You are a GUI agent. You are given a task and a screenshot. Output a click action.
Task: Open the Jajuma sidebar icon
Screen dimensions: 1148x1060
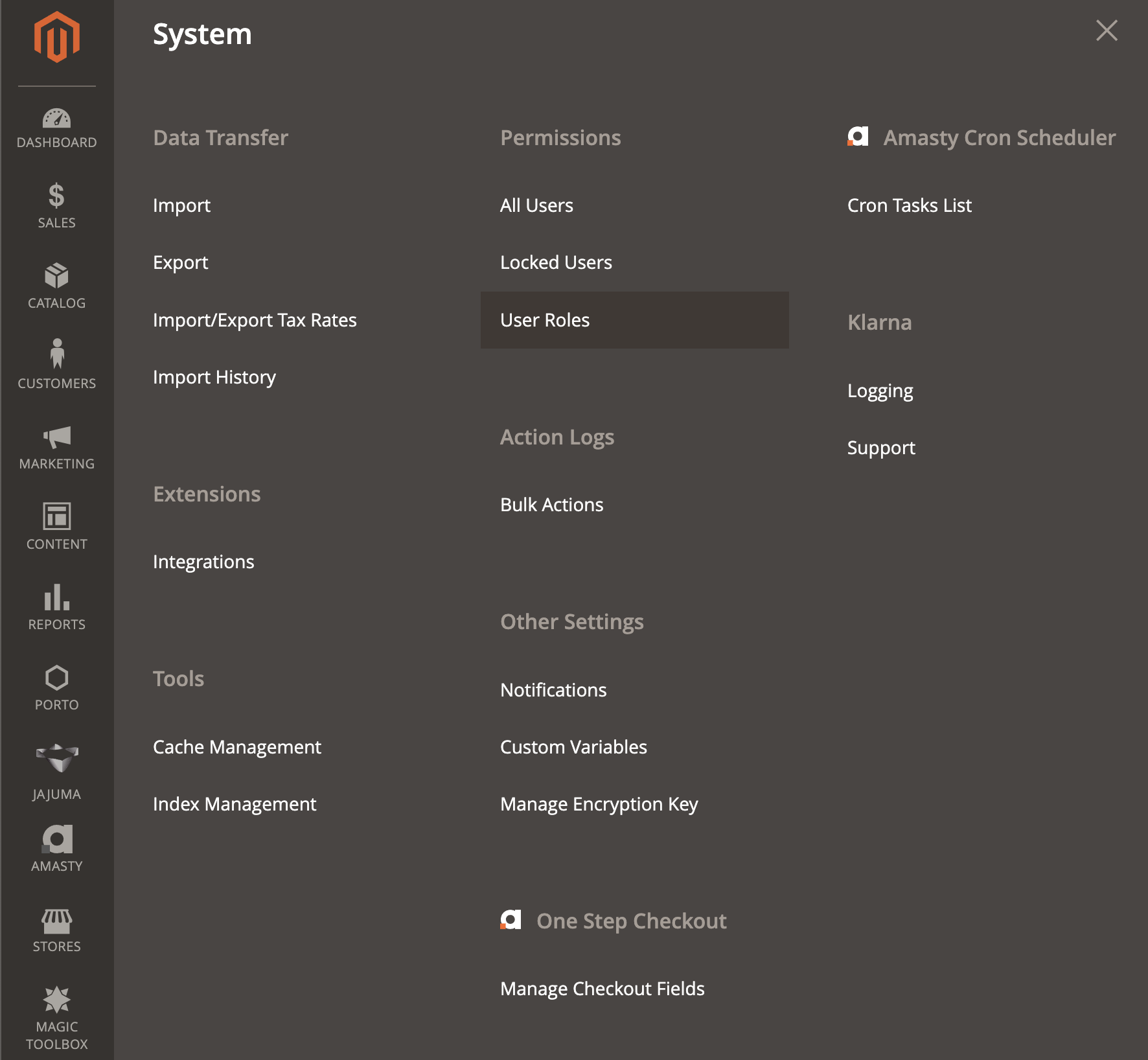click(57, 759)
